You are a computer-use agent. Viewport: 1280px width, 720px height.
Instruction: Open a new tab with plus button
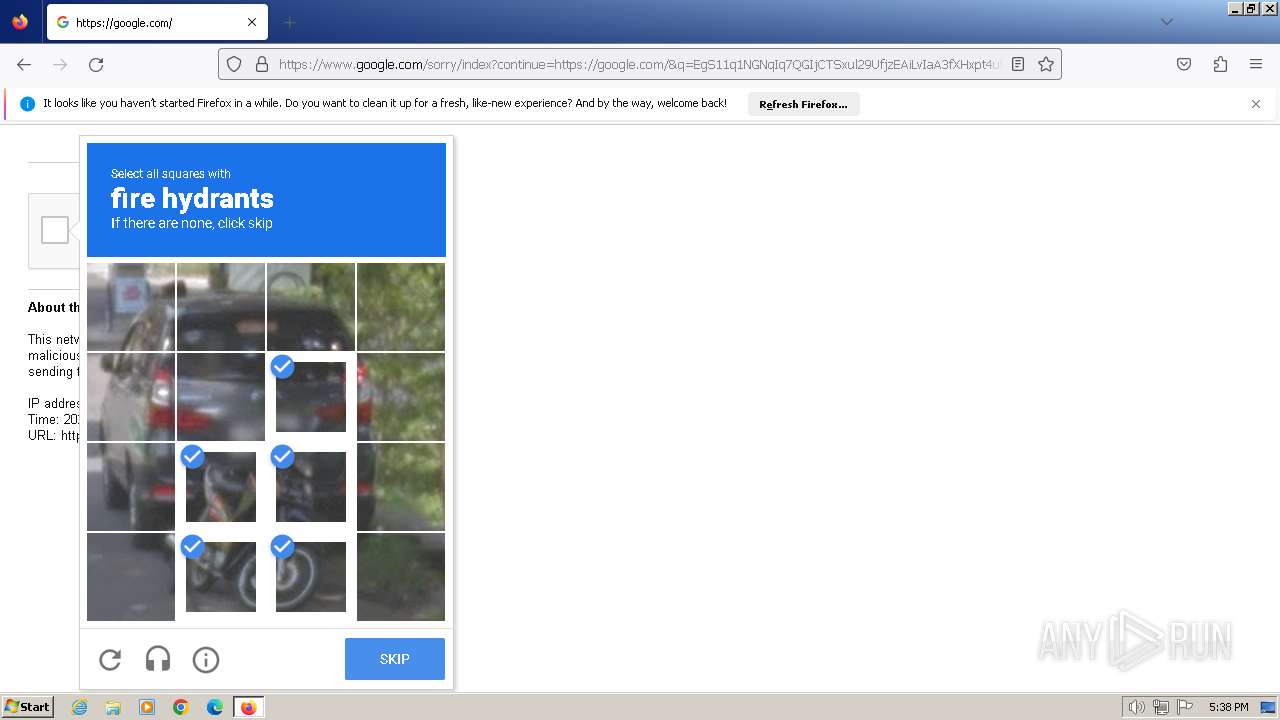pos(289,22)
